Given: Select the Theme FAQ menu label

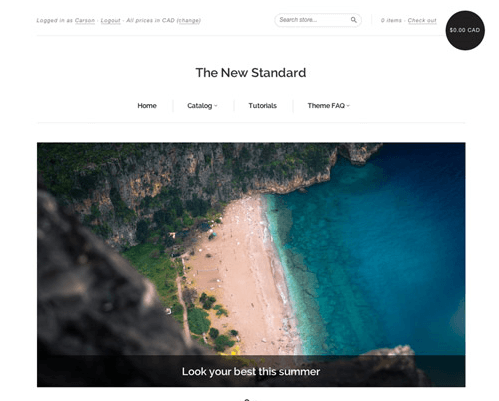Looking at the screenshot, I should (x=326, y=106).
